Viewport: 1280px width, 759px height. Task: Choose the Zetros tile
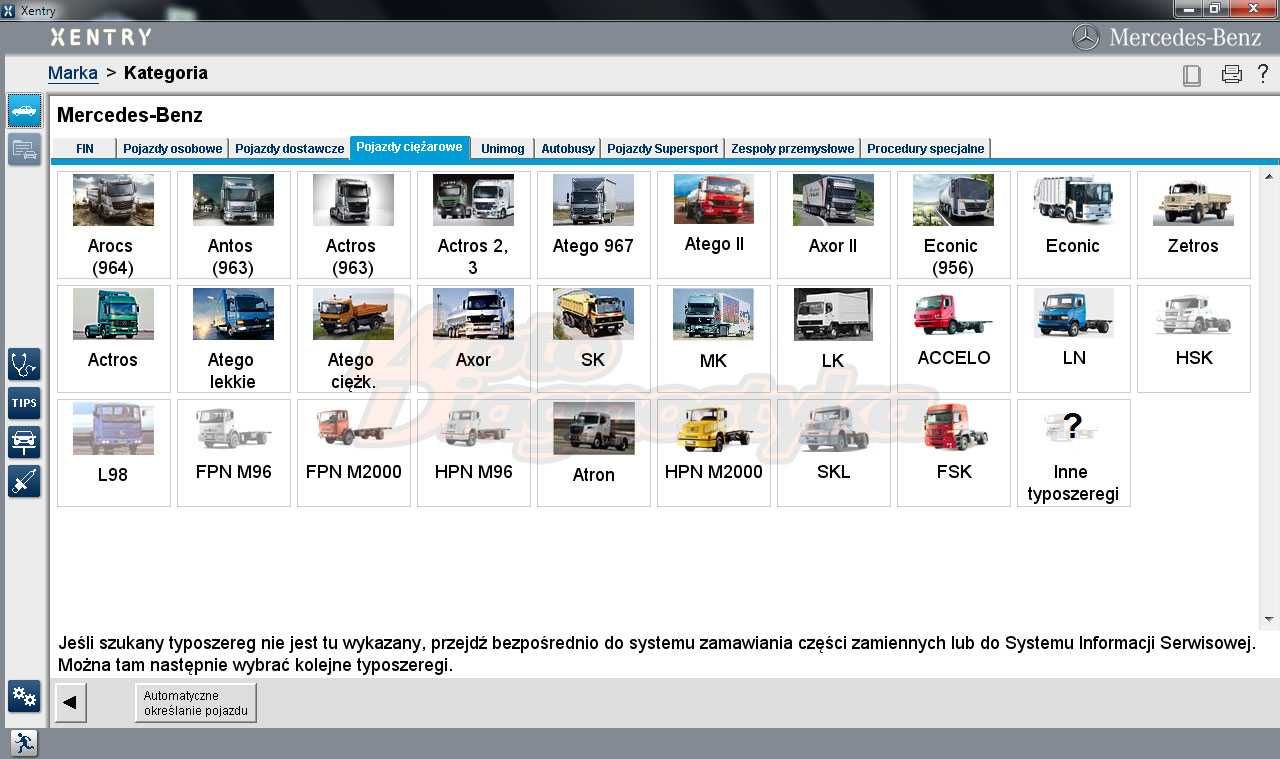[x=1194, y=225]
